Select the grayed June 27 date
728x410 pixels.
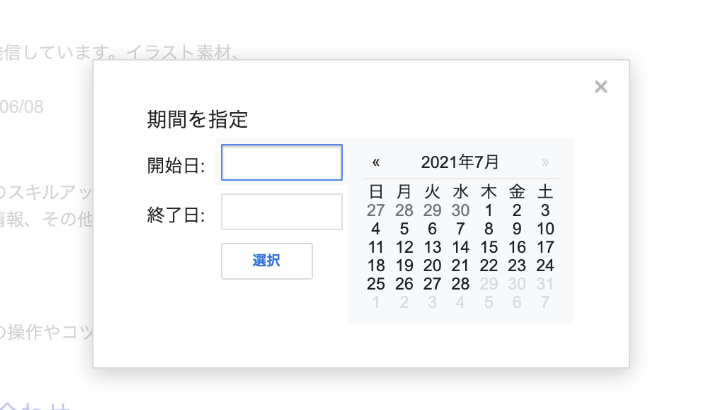(x=376, y=210)
